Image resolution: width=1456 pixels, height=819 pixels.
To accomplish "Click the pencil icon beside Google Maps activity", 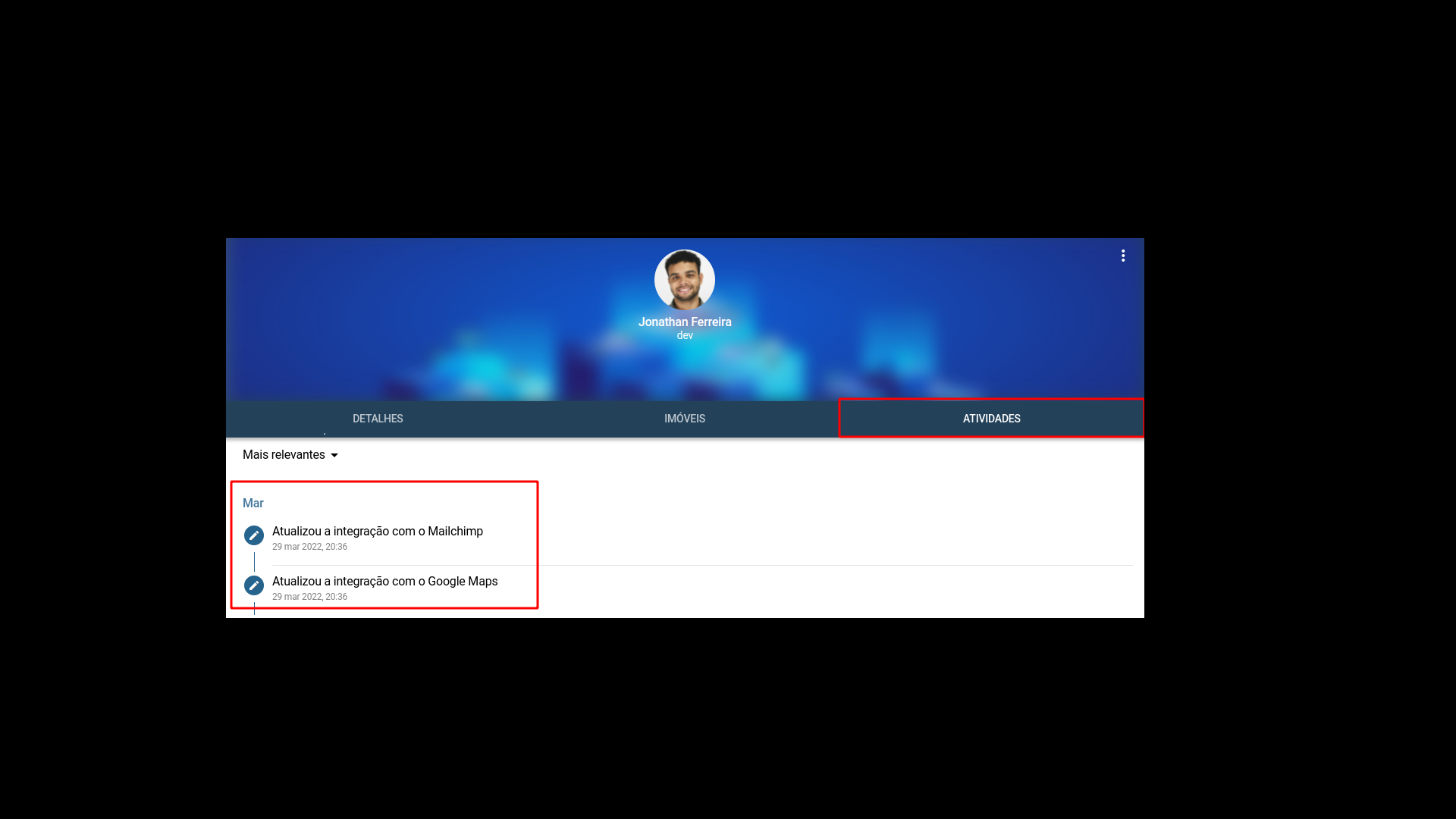I will coord(254,585).
